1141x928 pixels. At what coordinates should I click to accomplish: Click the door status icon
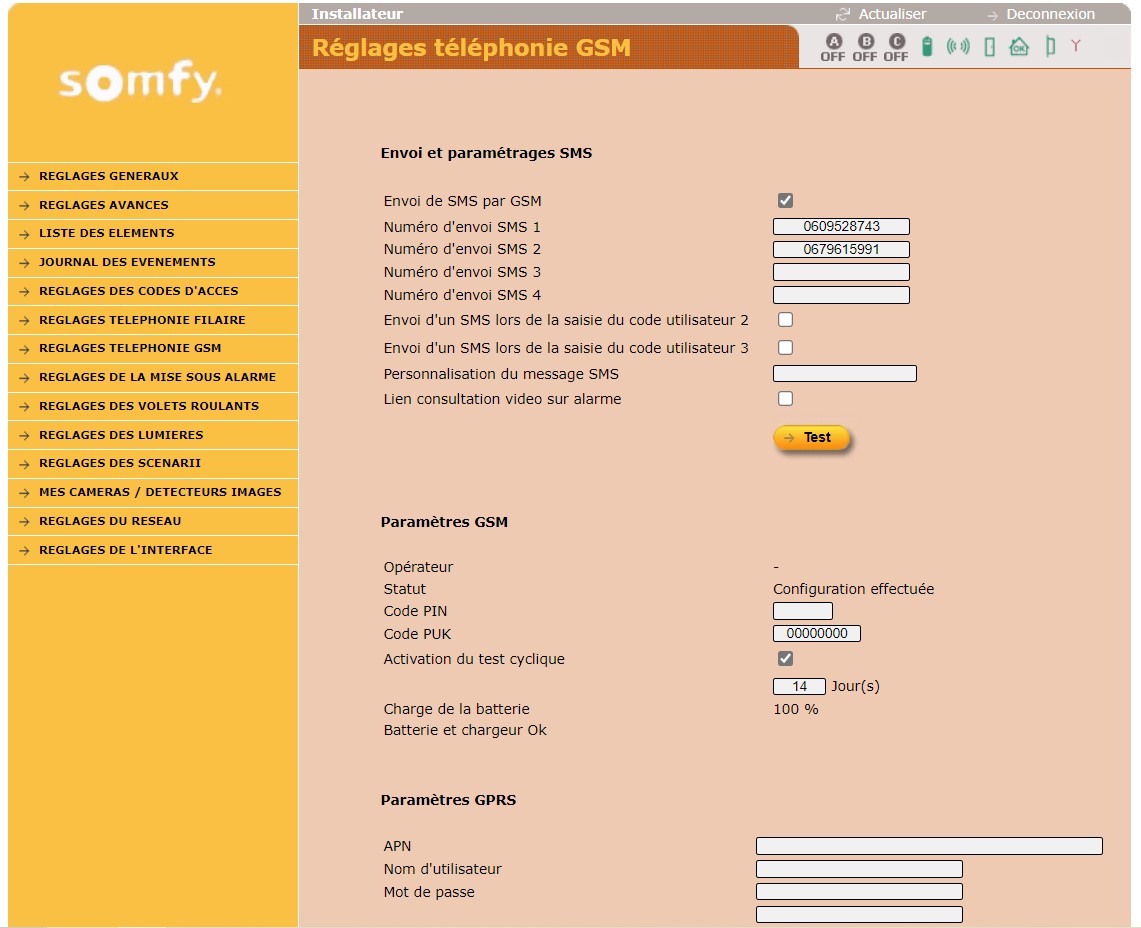989,47
